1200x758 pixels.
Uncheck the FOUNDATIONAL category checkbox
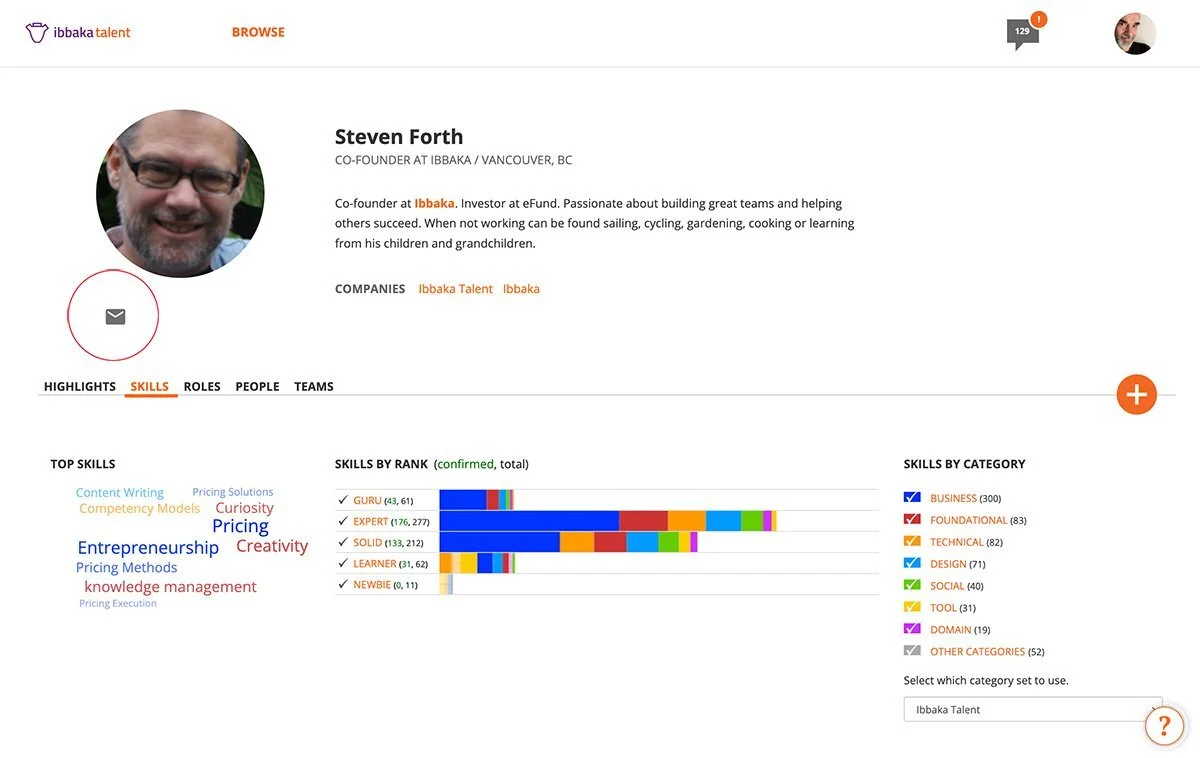pos(912,519)
